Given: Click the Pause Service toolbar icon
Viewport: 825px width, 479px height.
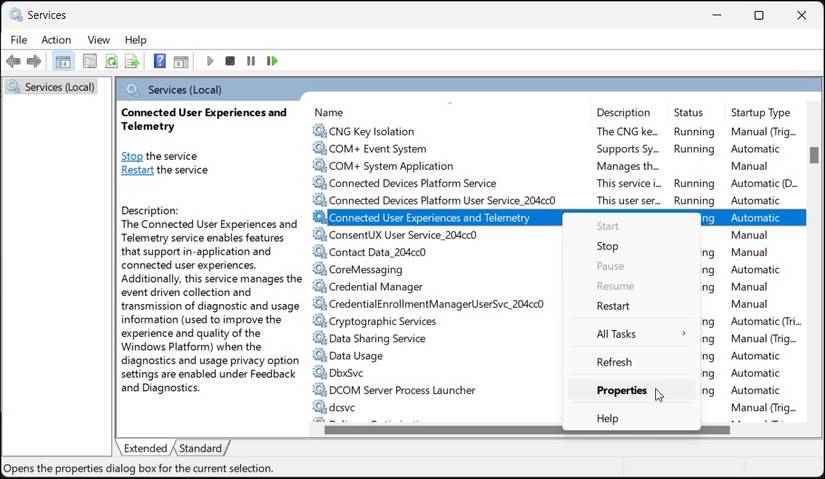Looking at the screenshot, I should (251, 61).
